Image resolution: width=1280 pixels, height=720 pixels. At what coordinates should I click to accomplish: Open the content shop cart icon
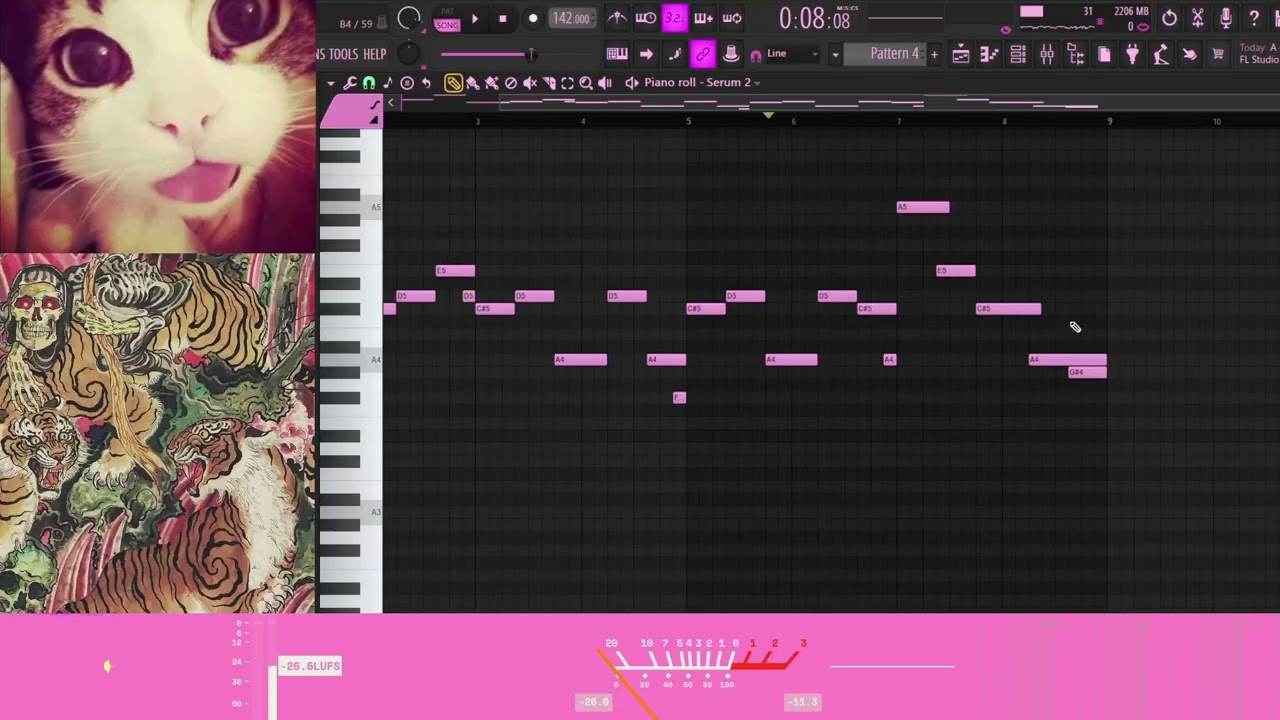pyautogui.click(x=1218, y=55)
